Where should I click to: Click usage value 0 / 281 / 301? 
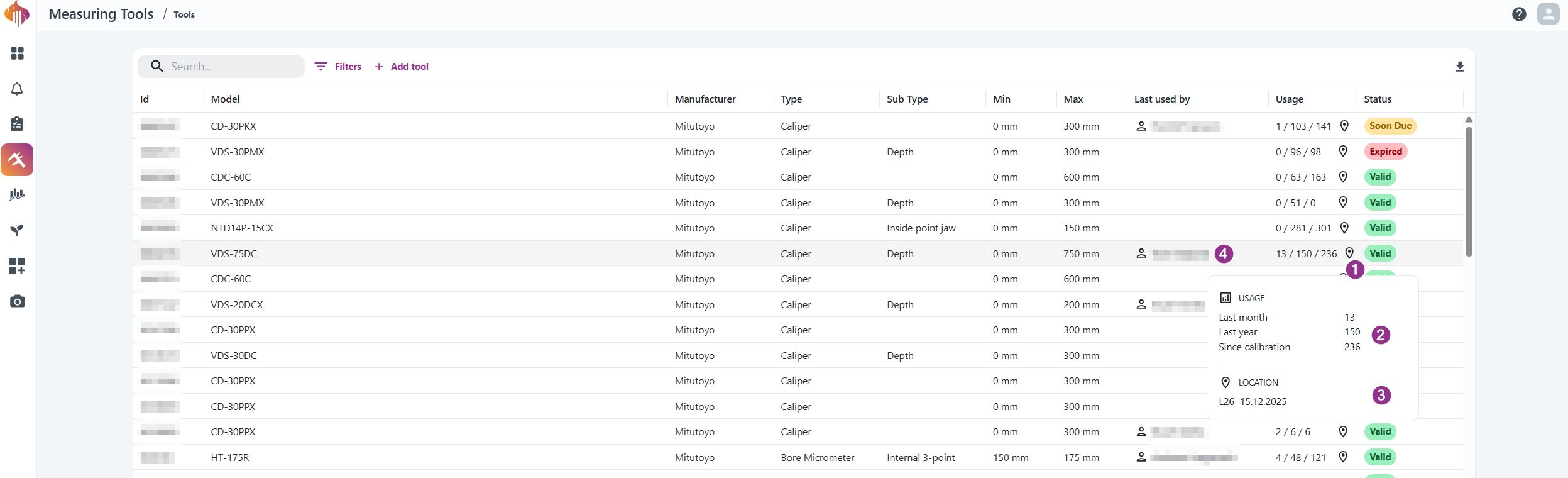(x=1303, y=228)
